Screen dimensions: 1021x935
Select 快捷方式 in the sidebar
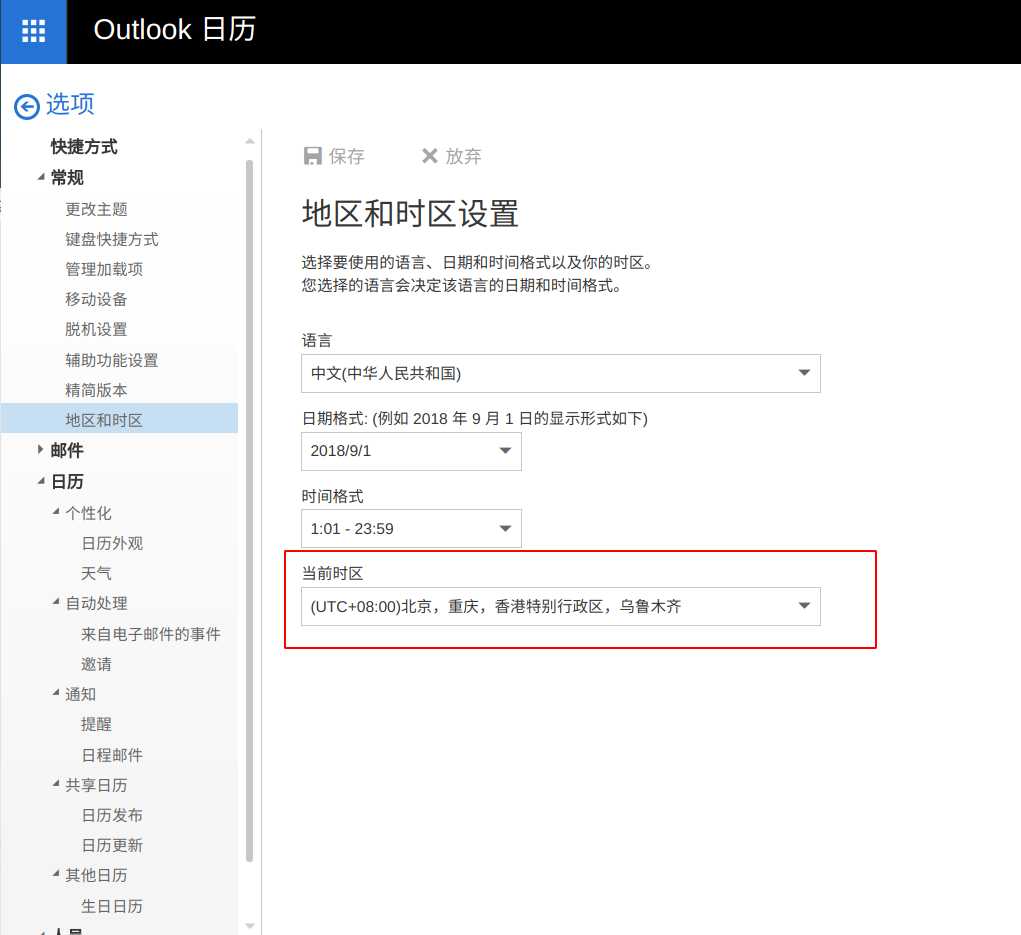coord(84,147)
